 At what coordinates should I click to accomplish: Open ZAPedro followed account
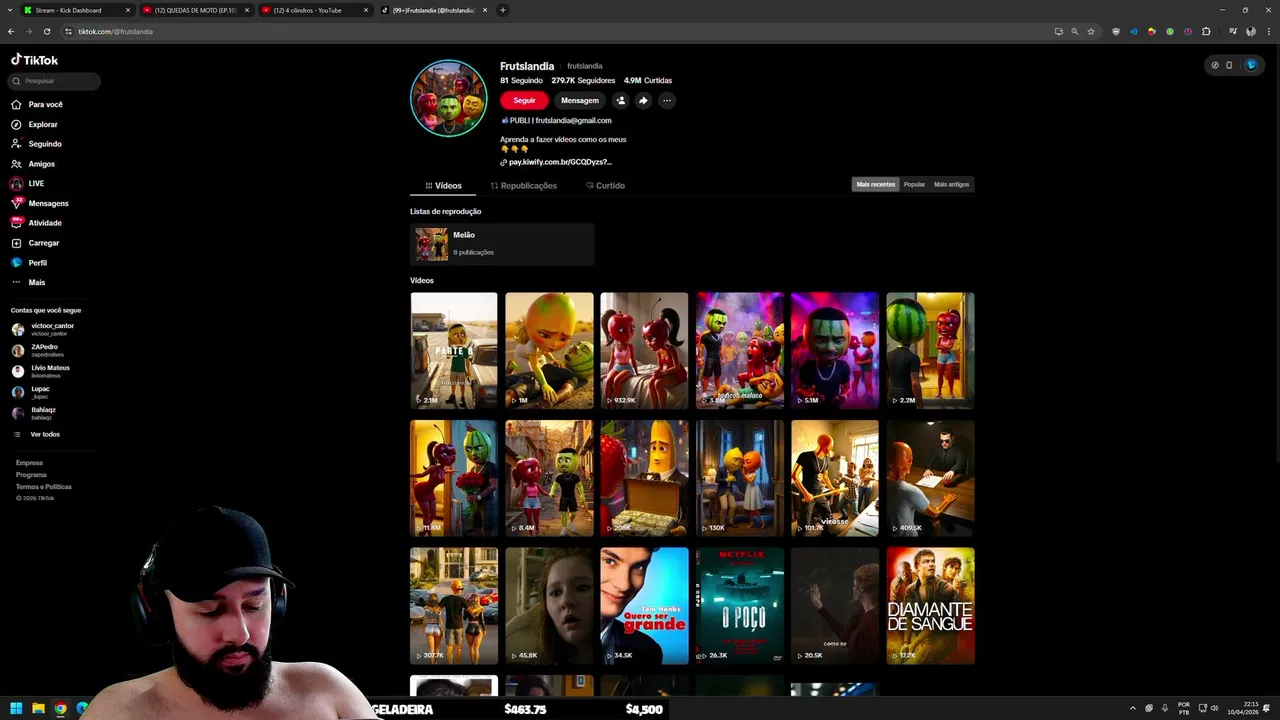(x=38, y=350)
